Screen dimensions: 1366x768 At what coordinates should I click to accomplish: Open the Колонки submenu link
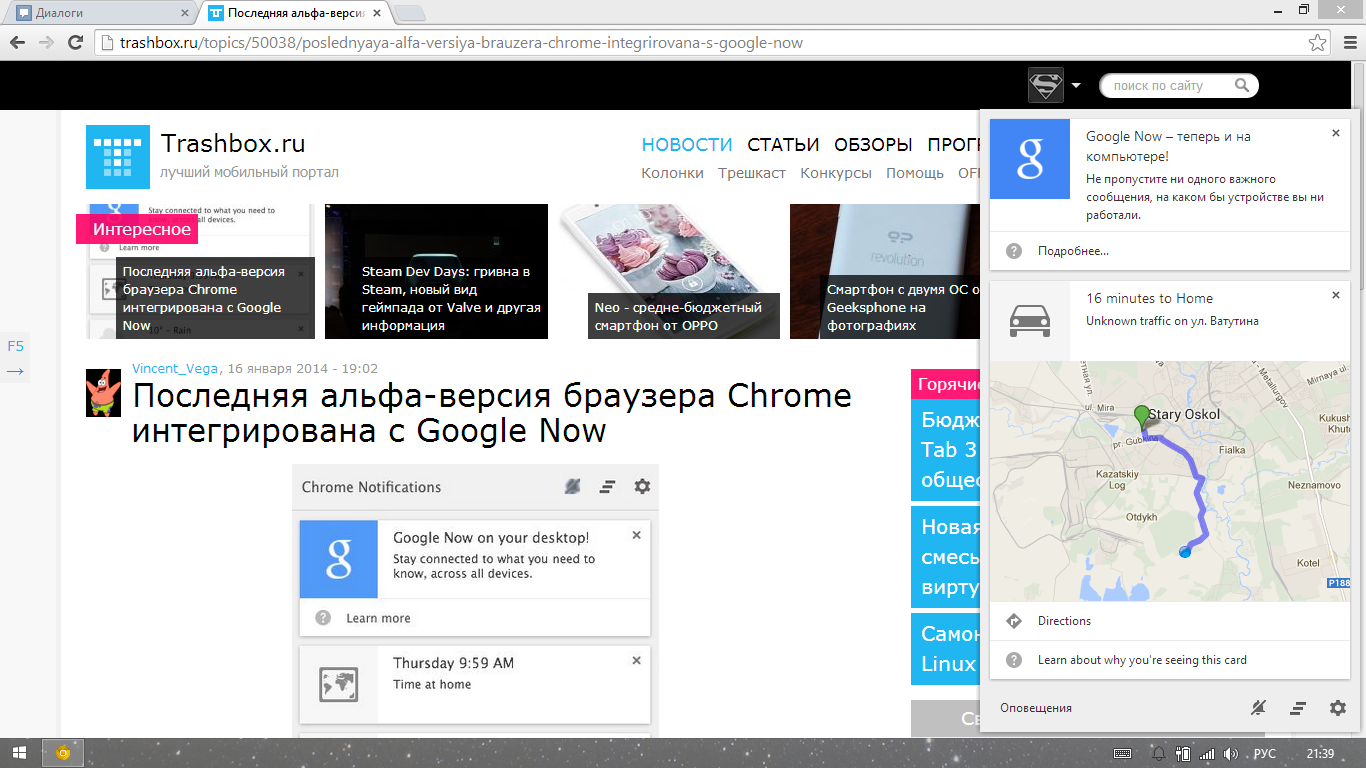pyautogui.click(x=673, y=173)
